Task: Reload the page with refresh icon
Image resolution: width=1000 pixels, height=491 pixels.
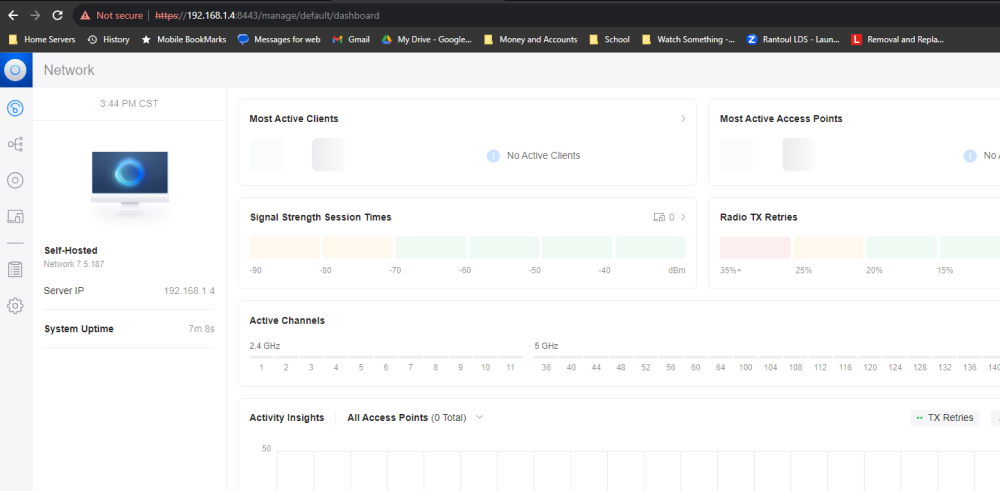Action: coord(57,15)
